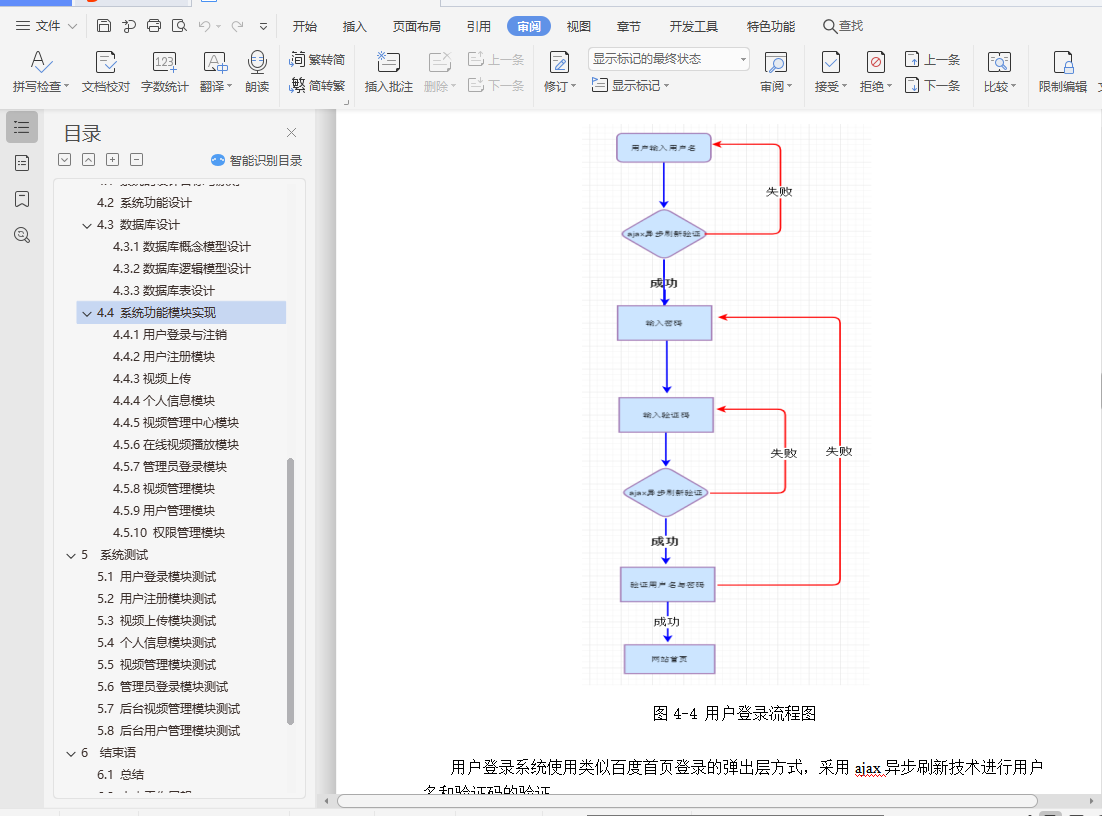Go to previous change with 上一条

(x=932, y=60)
